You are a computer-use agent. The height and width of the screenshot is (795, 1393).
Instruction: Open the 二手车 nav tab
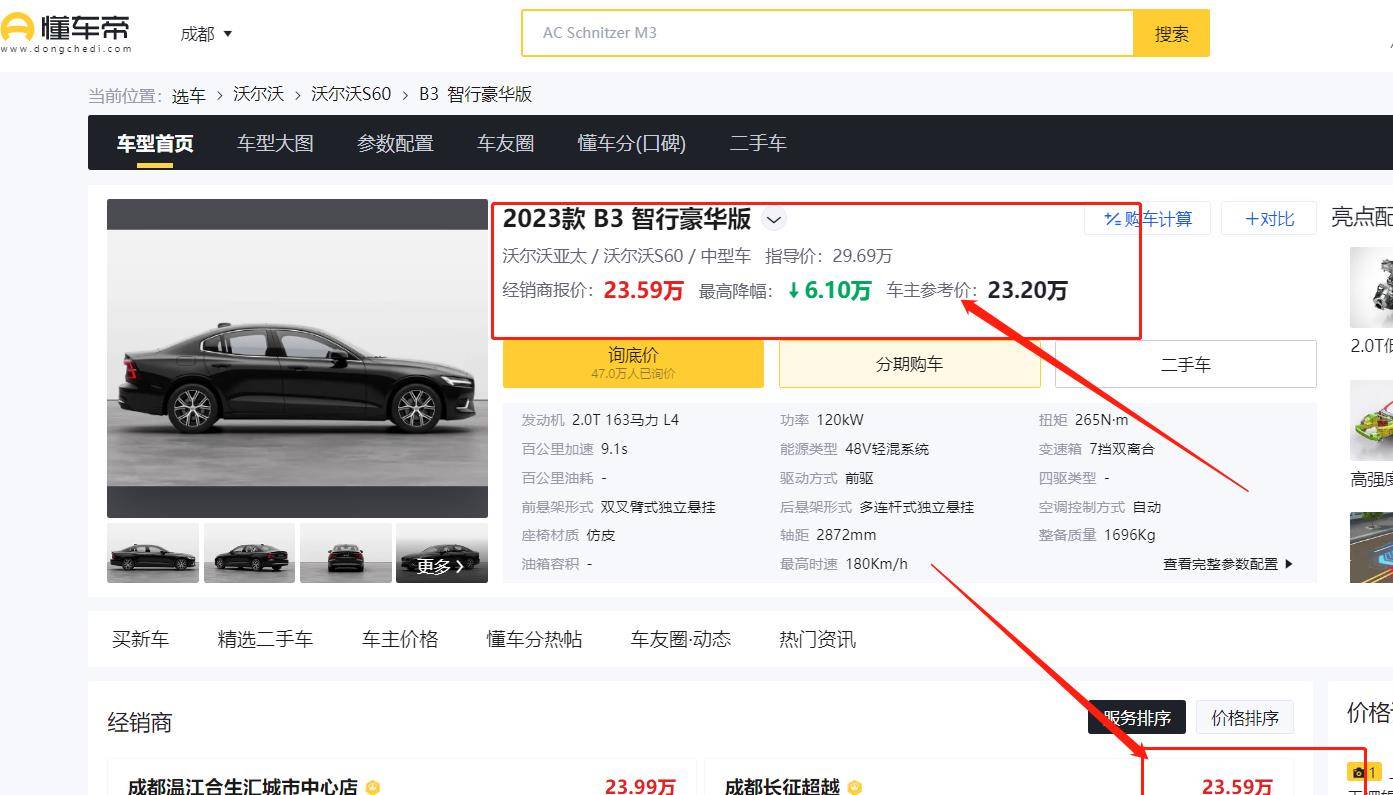(x=758, y=143)
